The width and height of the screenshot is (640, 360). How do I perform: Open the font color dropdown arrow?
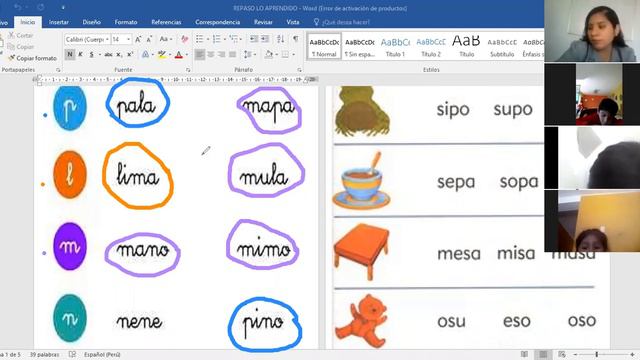click(187, 55)
